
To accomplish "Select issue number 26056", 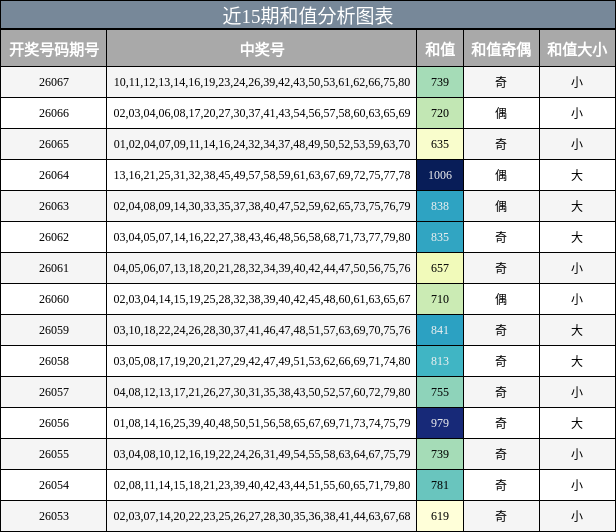I will 53,423.
